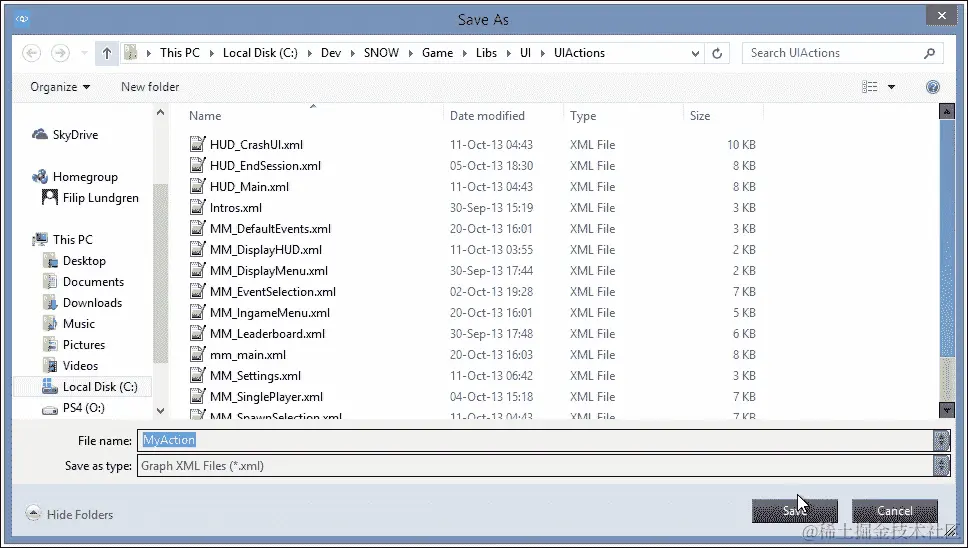The image size is (968, 548).
Task: Select the MM_Settings.xml file icon
Action: tap(197, 375)
